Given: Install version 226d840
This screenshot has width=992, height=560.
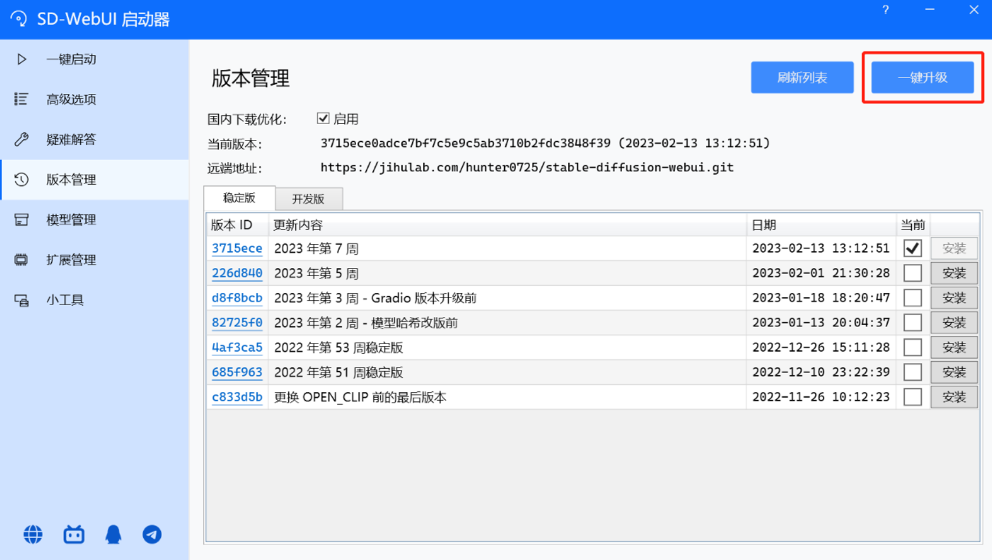Looking at the screenshot, I should click(x=954, y=273).
